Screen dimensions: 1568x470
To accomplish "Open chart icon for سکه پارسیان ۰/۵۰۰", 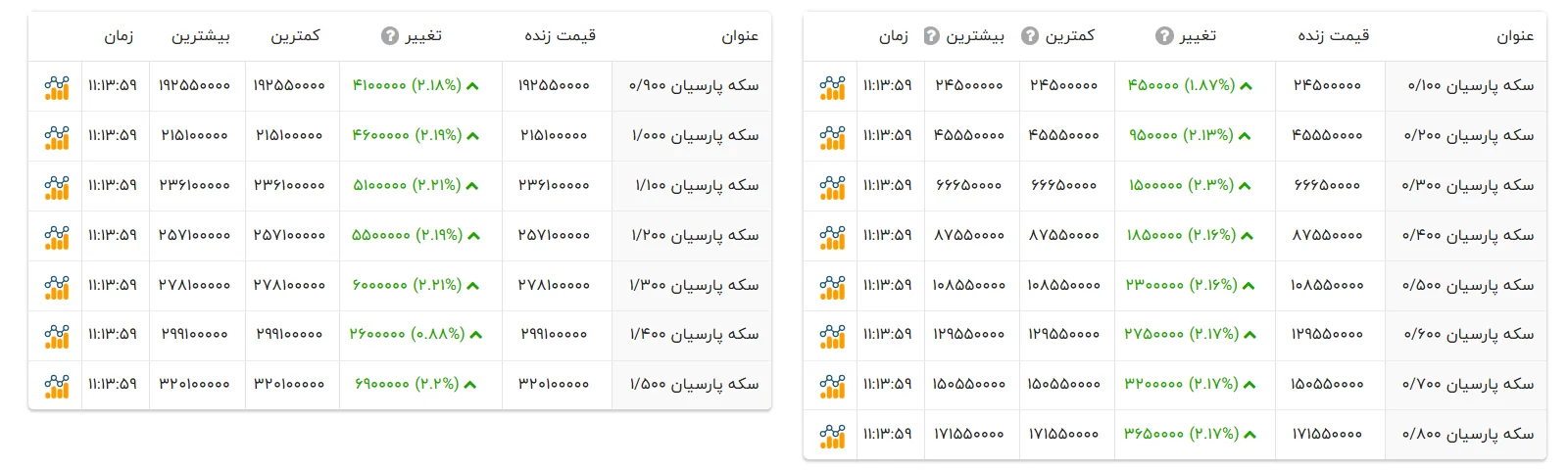I will pyautogui.click(x=832, y=287).
